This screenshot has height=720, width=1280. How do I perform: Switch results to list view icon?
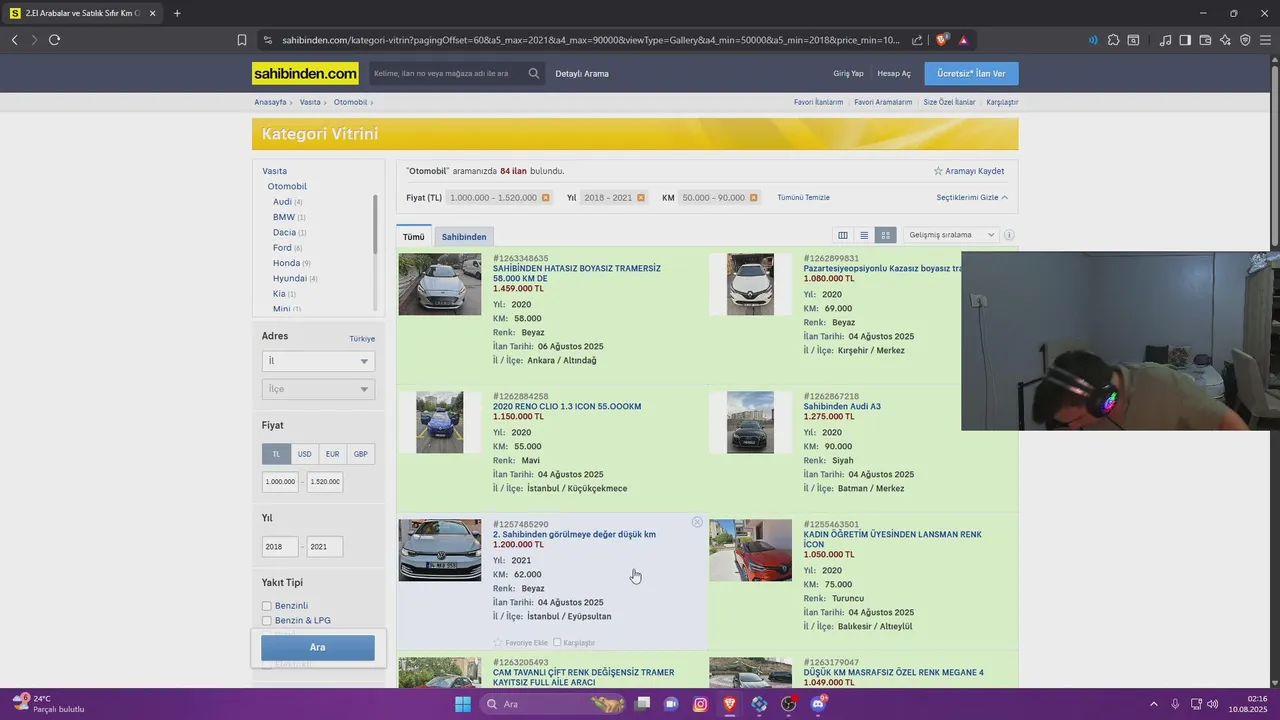pos(864,235)
